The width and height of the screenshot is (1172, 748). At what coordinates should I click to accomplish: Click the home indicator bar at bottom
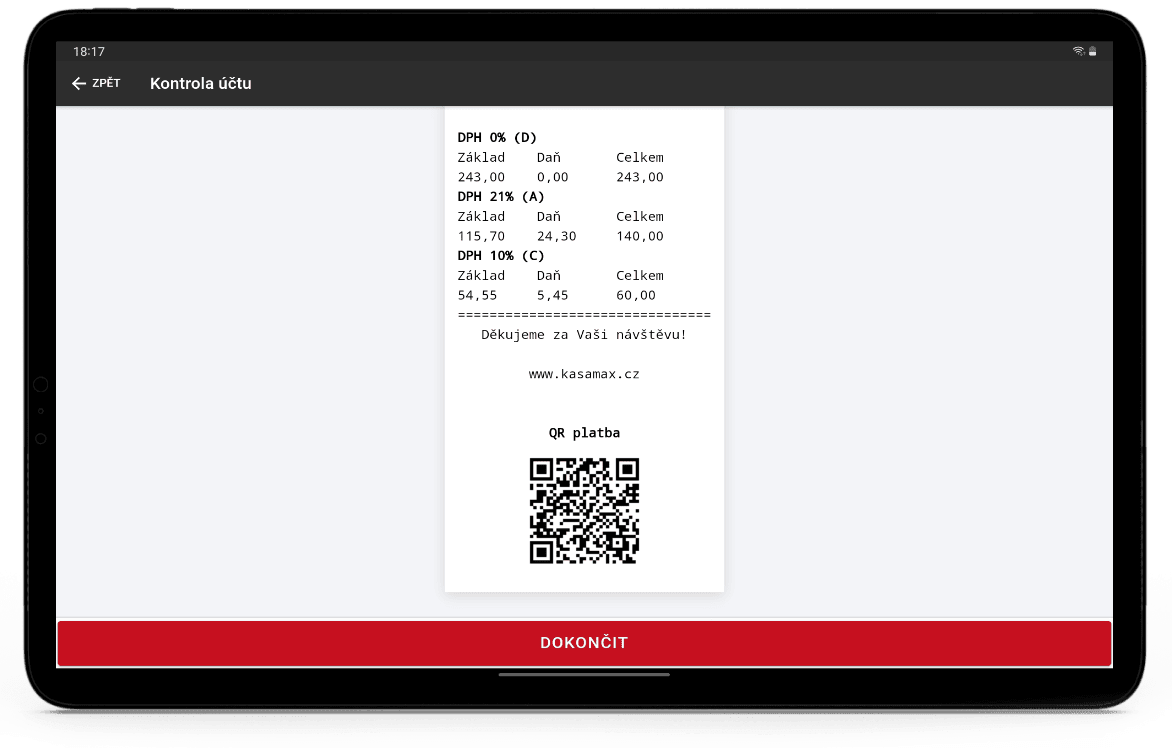point(584,674)
